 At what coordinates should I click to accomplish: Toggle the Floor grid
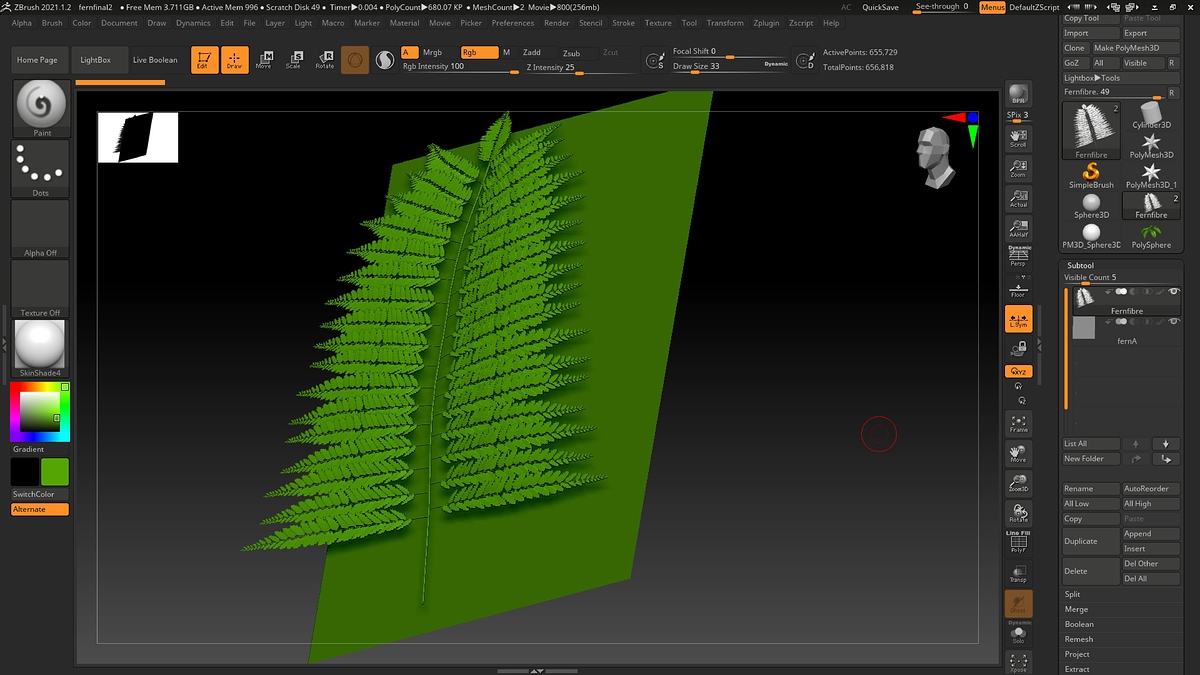coord(1018,288)
